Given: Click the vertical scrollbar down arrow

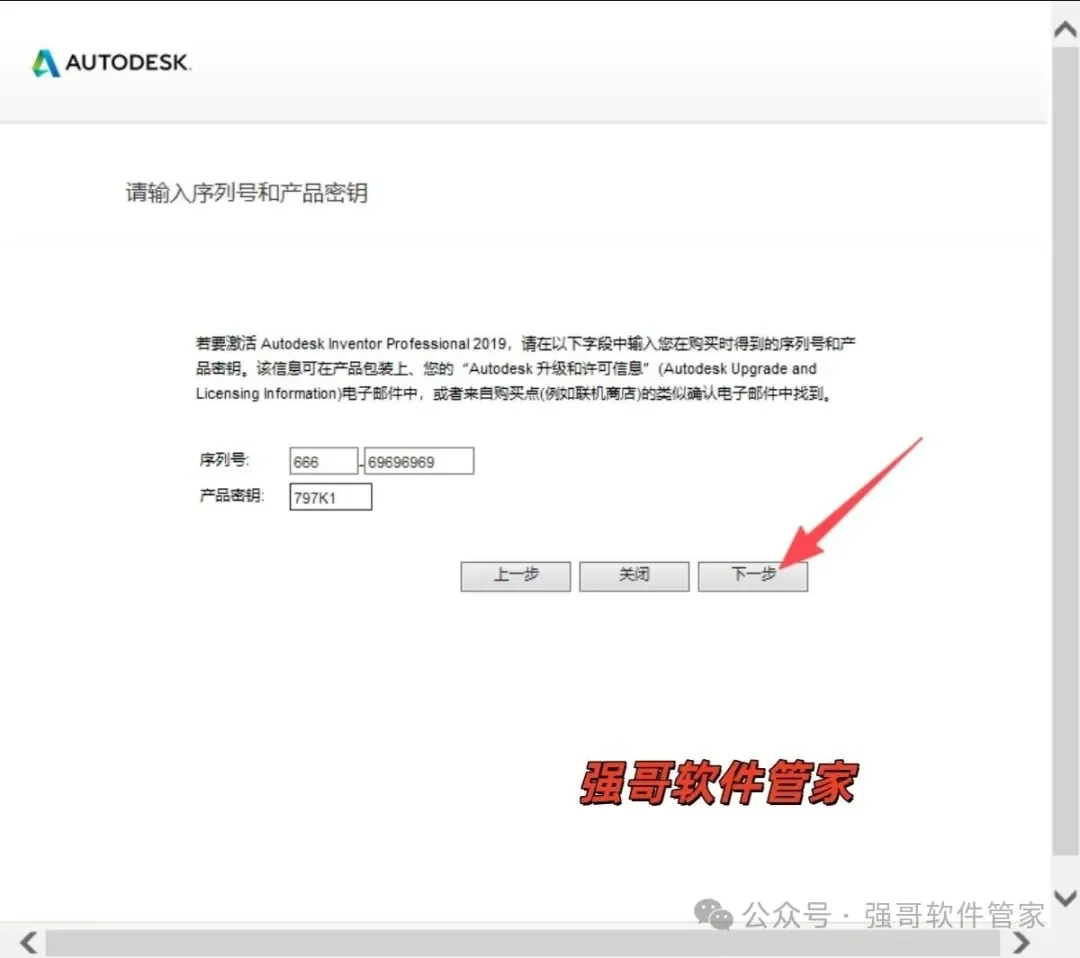Looking at the screenshot, I should 1066,898.
